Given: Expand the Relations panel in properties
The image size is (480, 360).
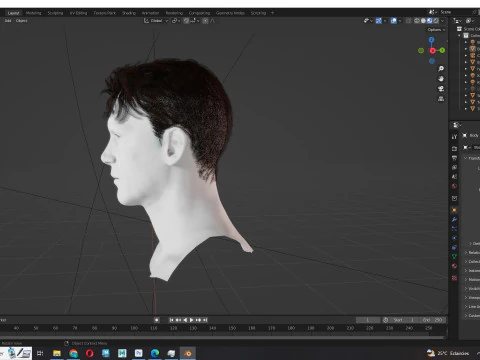Looking at the screenshot, I should 472,253.
